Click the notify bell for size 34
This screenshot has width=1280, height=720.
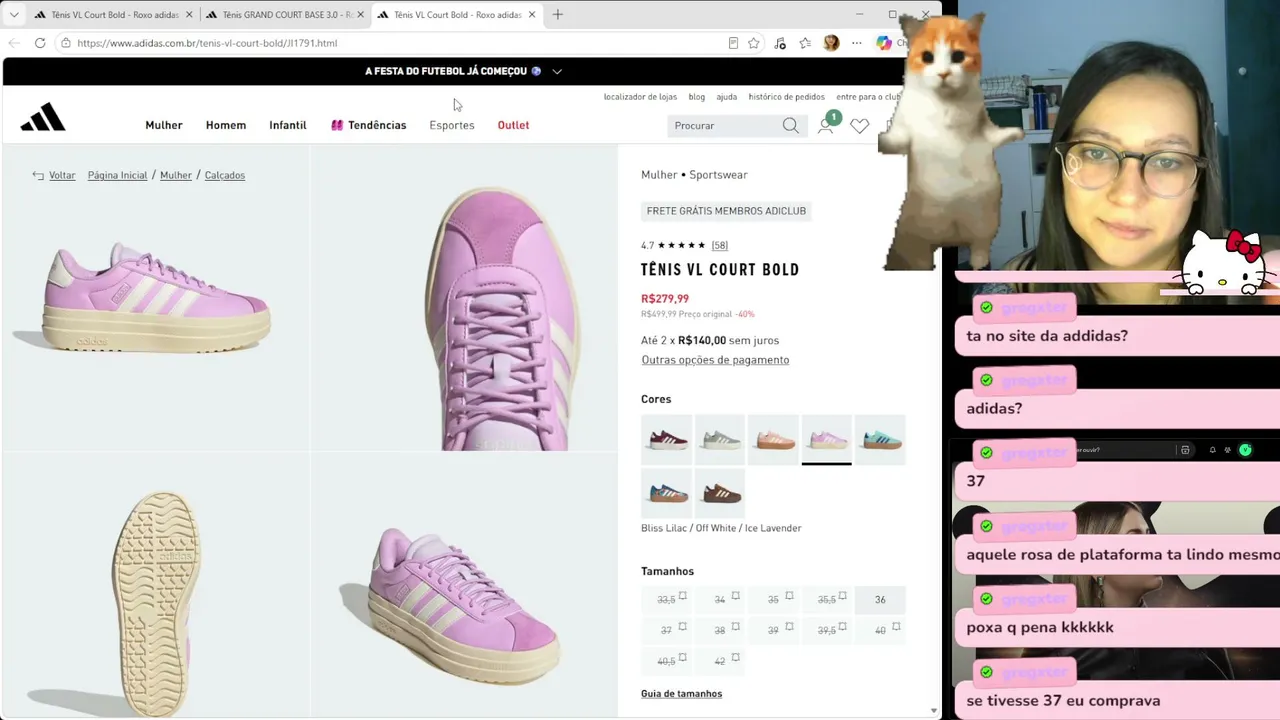(736, 596)
